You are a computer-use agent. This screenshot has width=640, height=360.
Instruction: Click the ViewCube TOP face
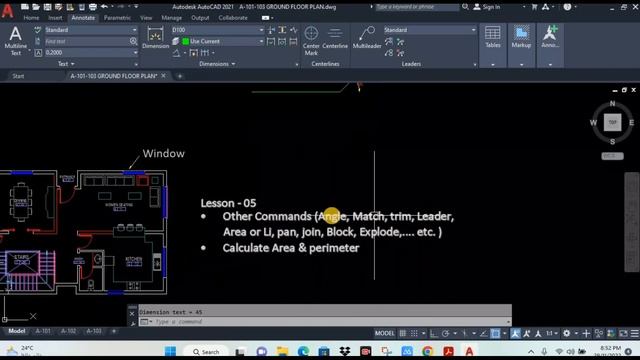pos(612,122)
